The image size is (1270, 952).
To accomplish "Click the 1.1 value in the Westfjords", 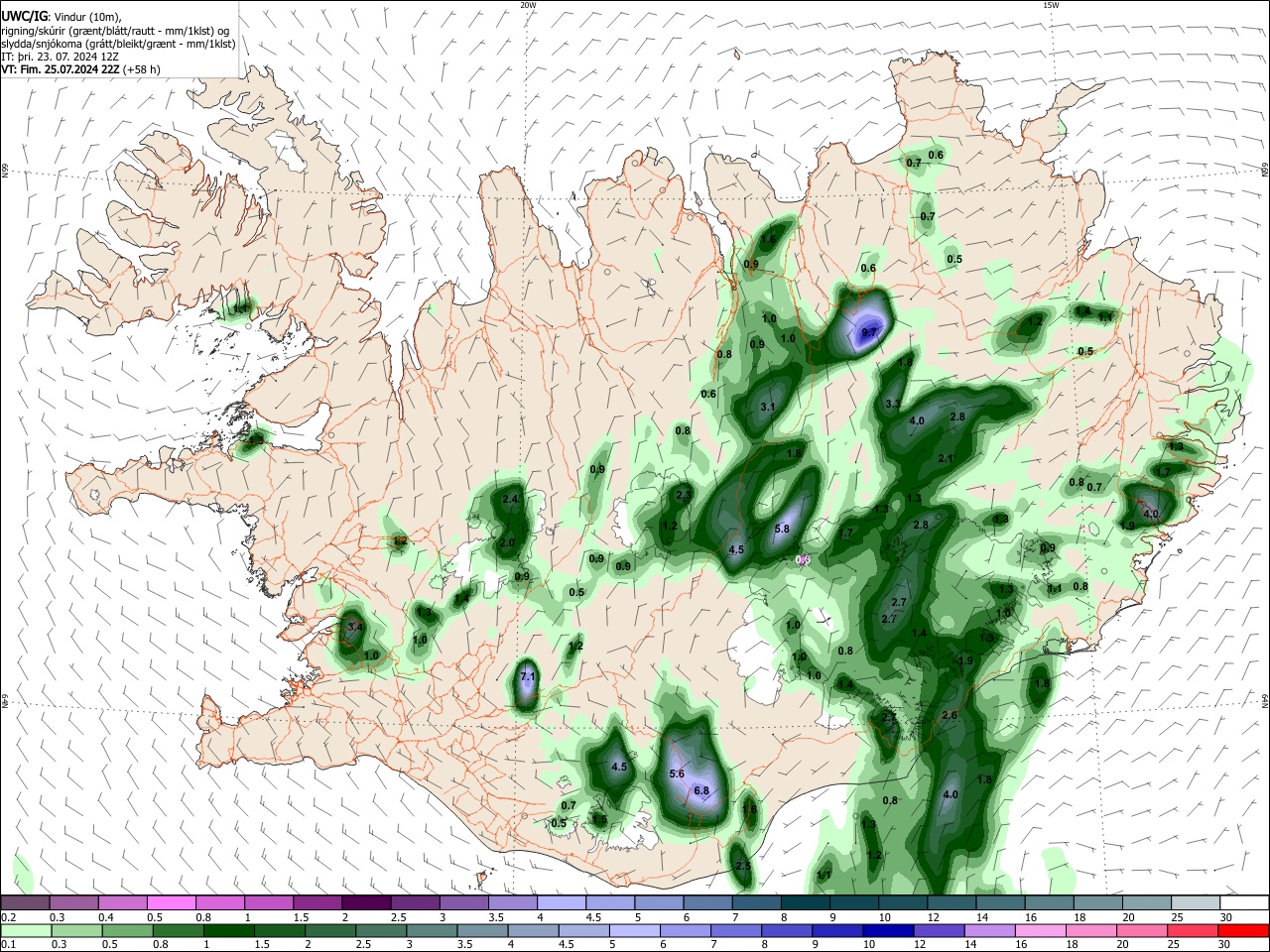I will point(239,310).
